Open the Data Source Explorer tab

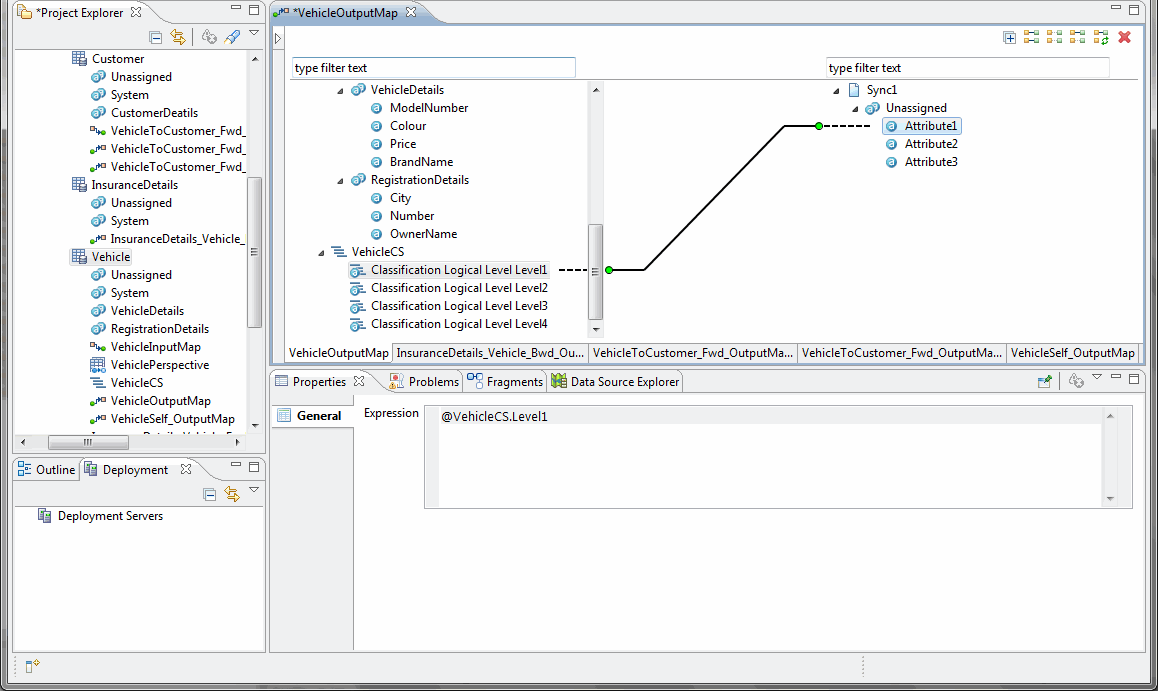point(615,381)
